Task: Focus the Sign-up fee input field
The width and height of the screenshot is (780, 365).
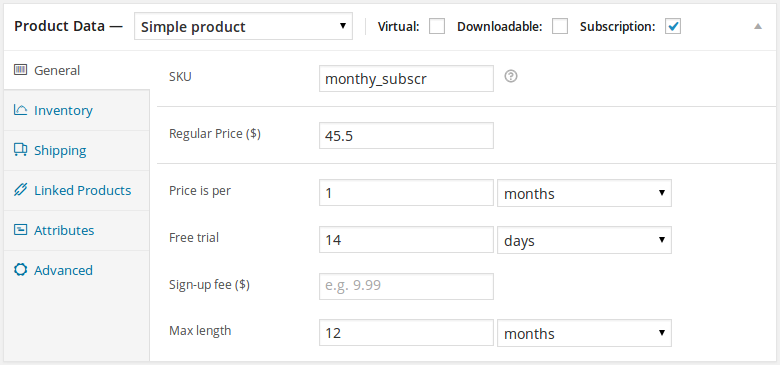Action: pyautogui.click(x=406, y=286)
